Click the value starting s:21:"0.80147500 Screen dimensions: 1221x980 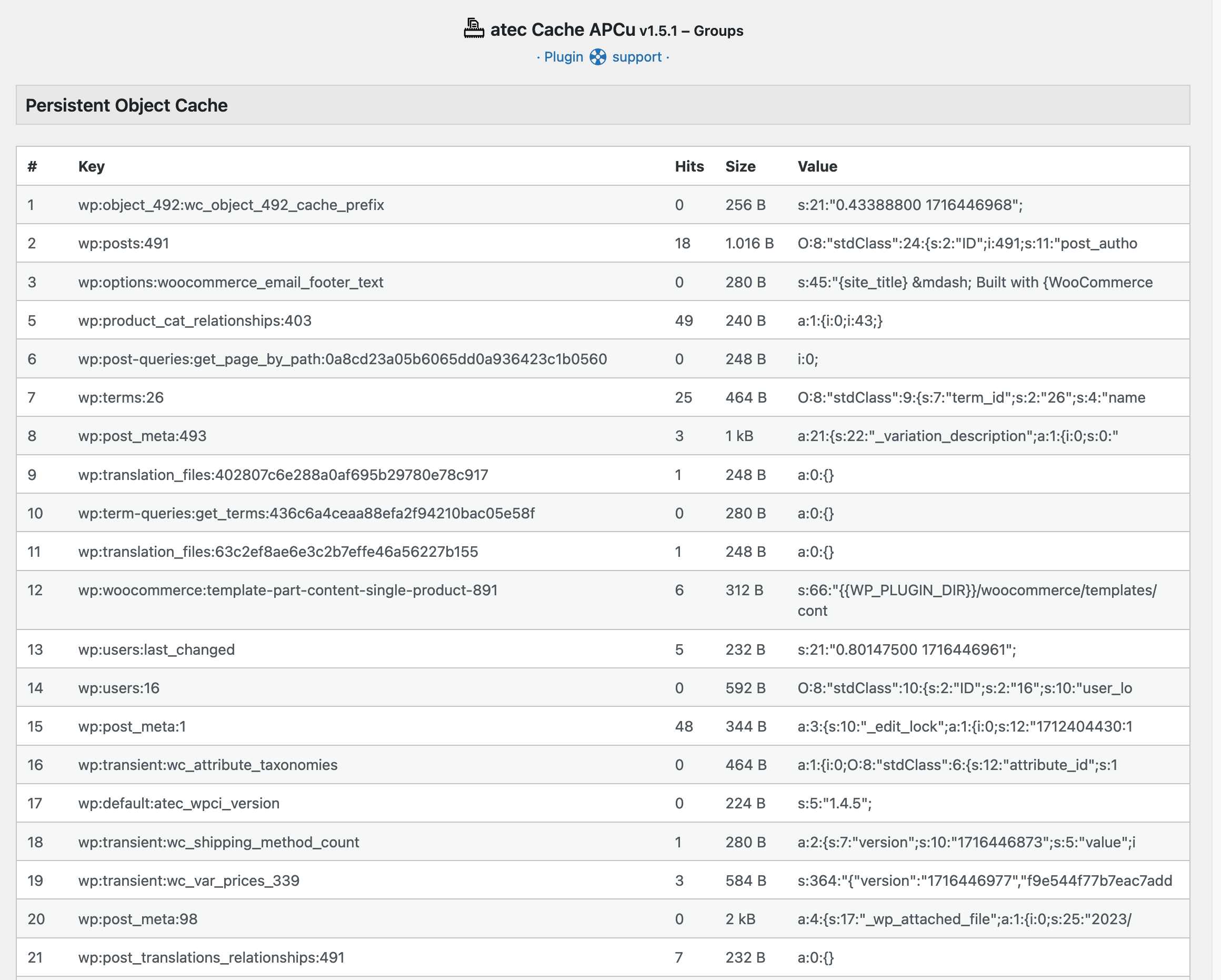[x=907, y=650]
